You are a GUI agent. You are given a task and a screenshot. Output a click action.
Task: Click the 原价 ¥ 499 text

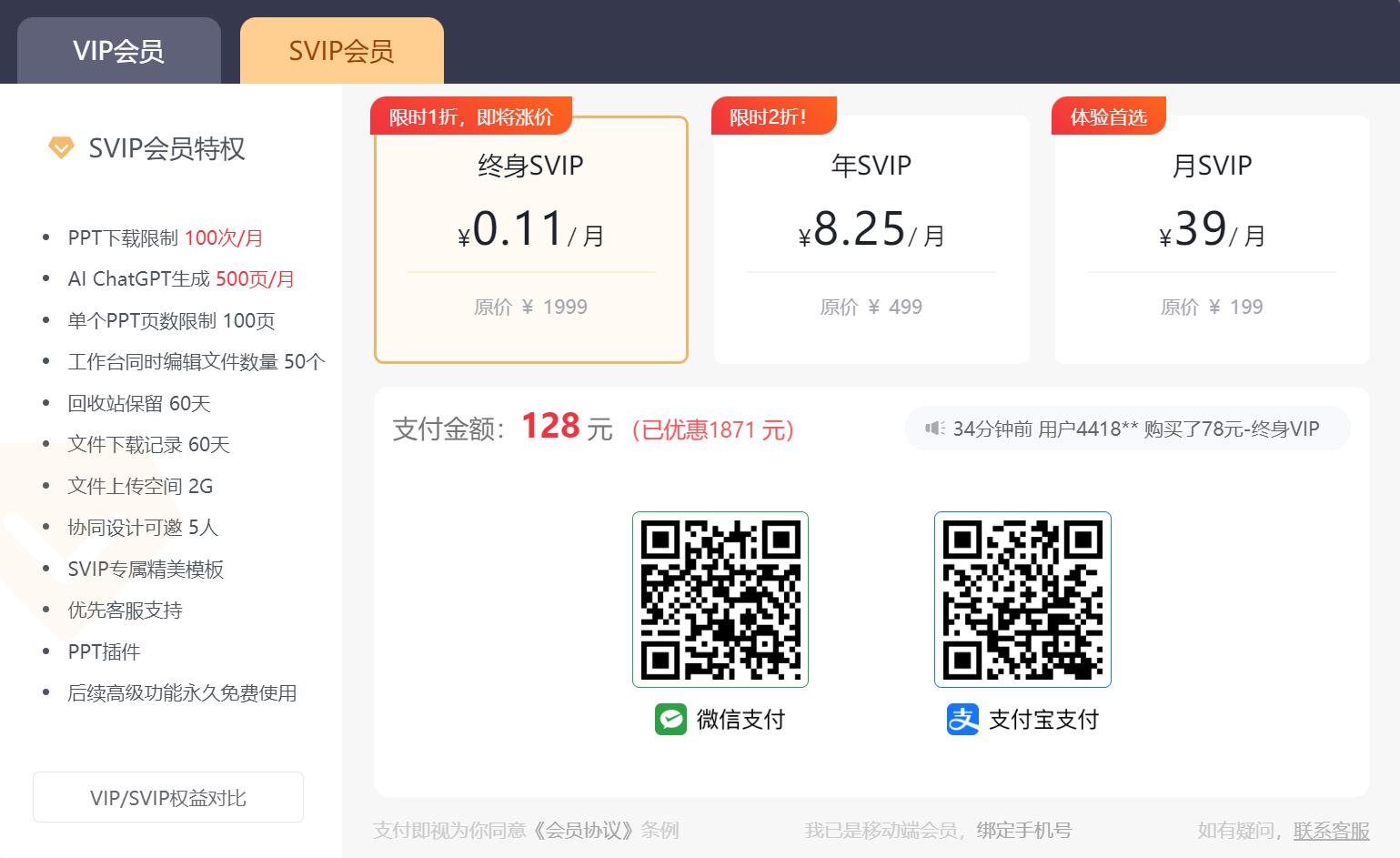(x=871, y=308)
